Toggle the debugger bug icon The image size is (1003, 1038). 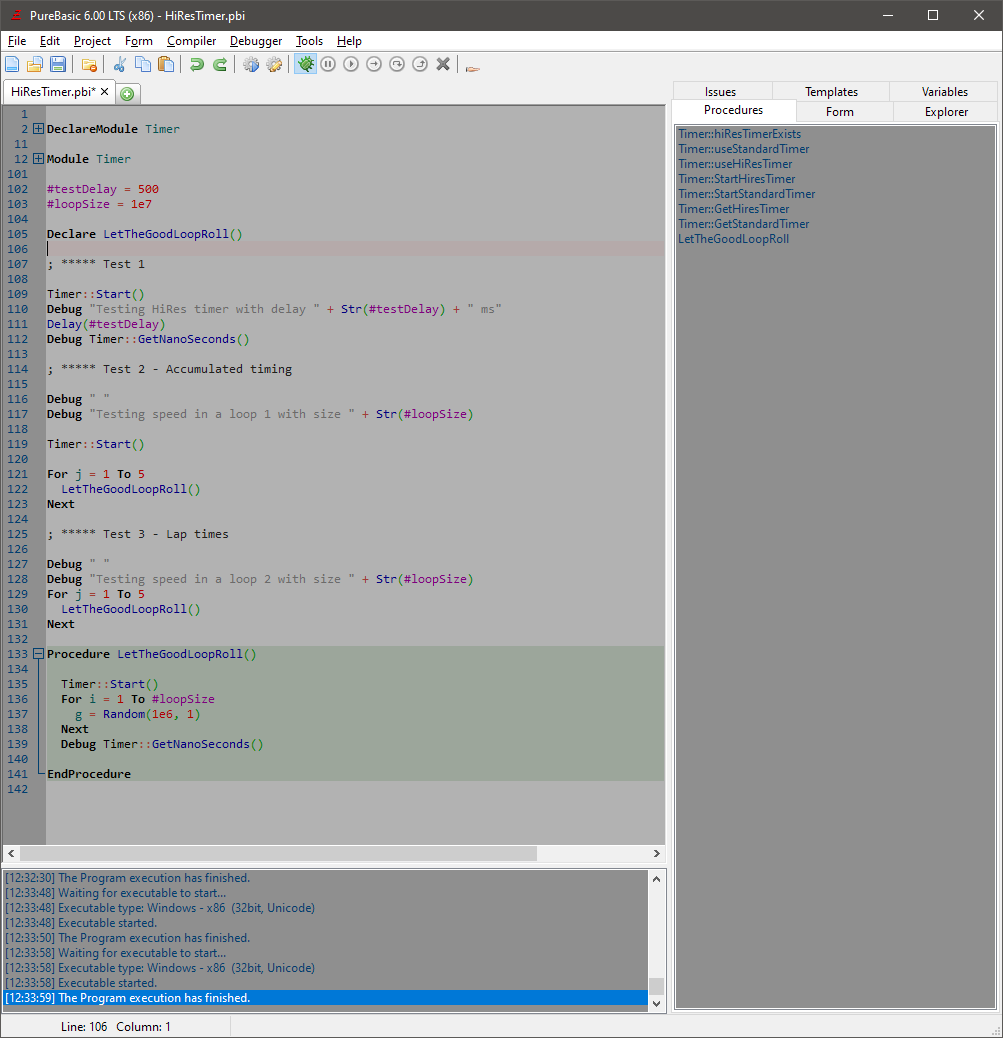tap(305, 64)
